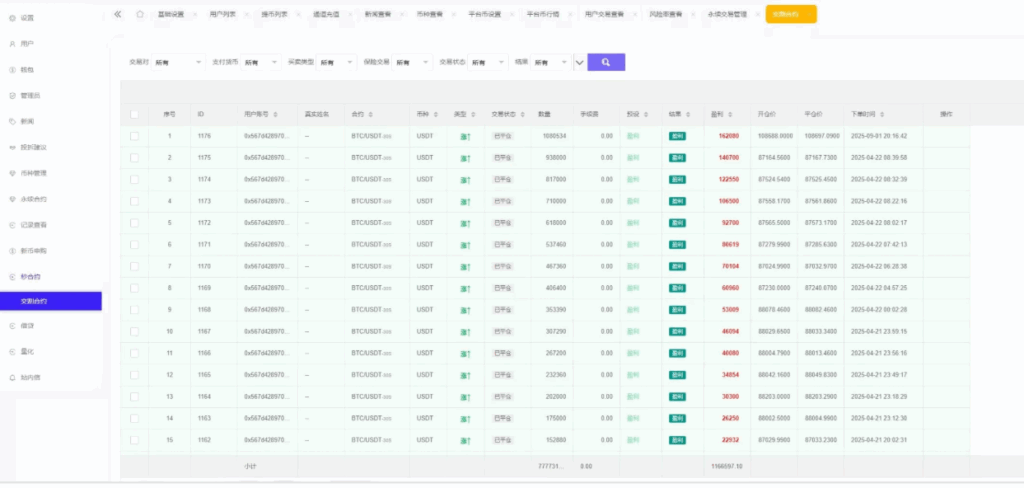Switch to the 币种查看 tab
1024x488 pixels.
(430, 14)
